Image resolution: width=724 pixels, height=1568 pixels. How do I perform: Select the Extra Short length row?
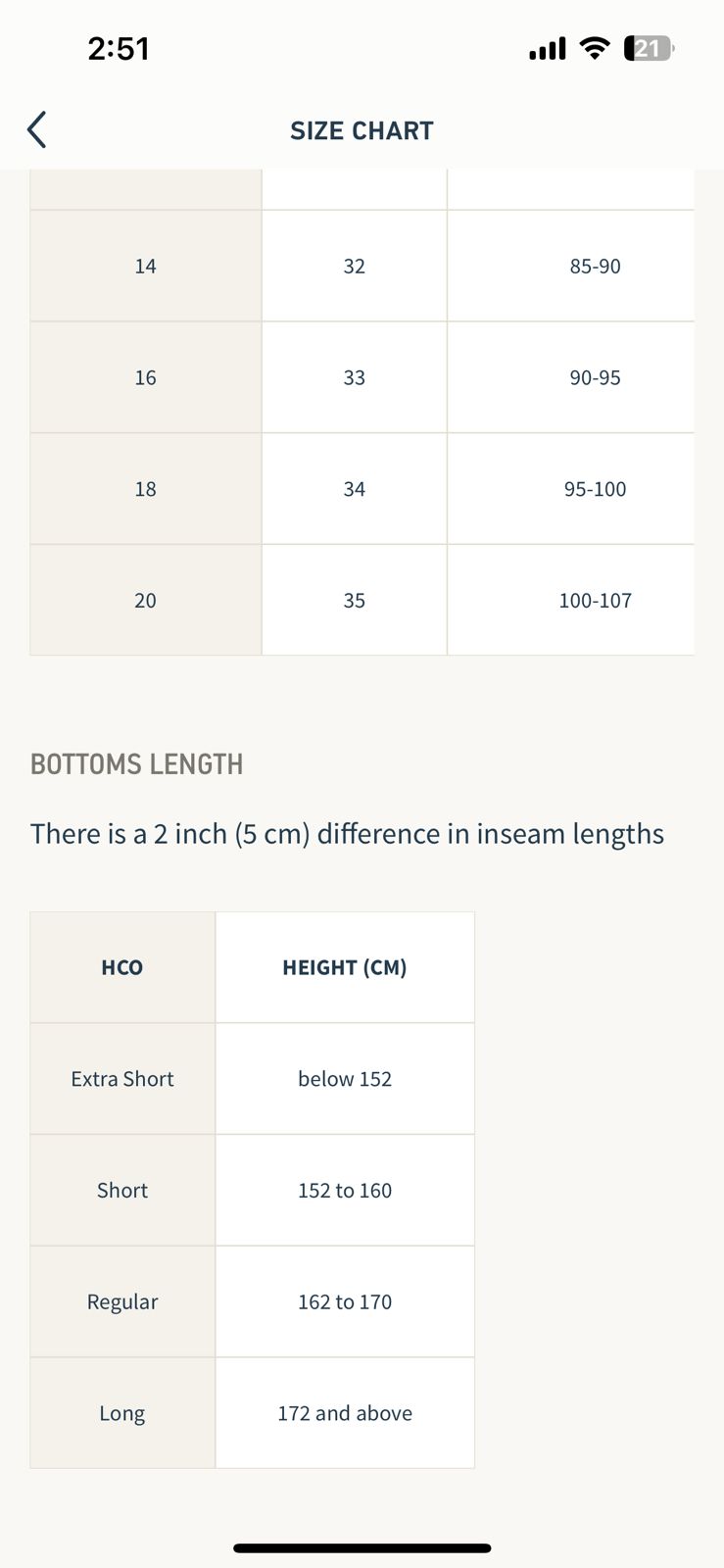(x=122, y=1079)
